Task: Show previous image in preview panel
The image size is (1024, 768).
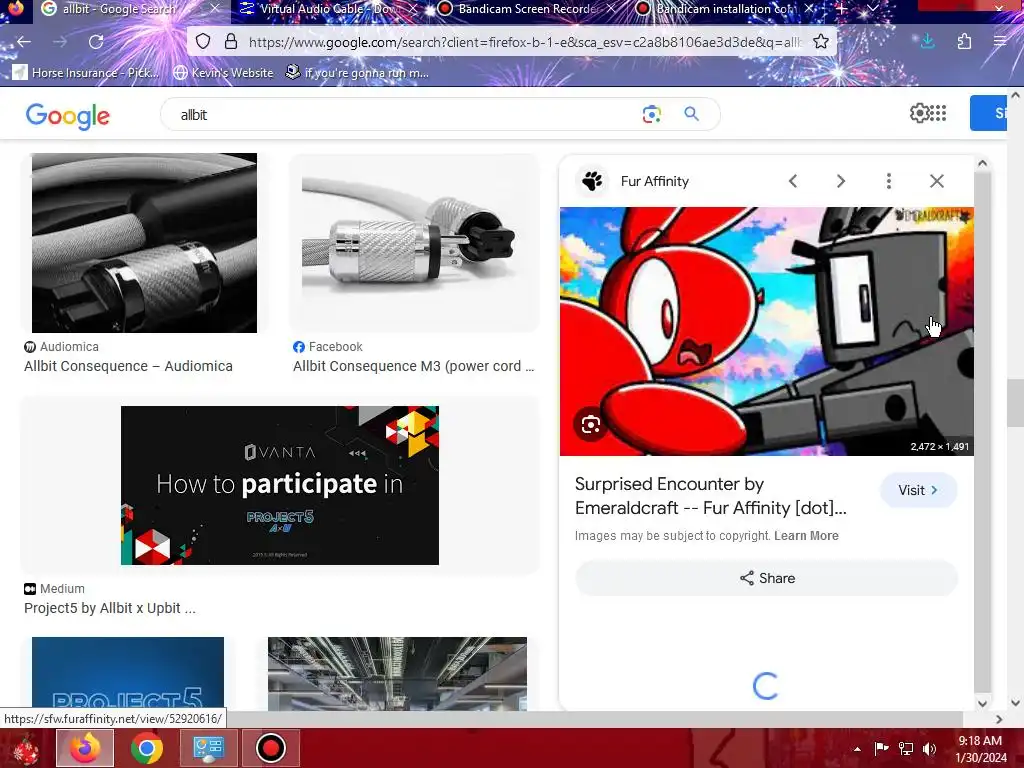Action: coord(793,181)
